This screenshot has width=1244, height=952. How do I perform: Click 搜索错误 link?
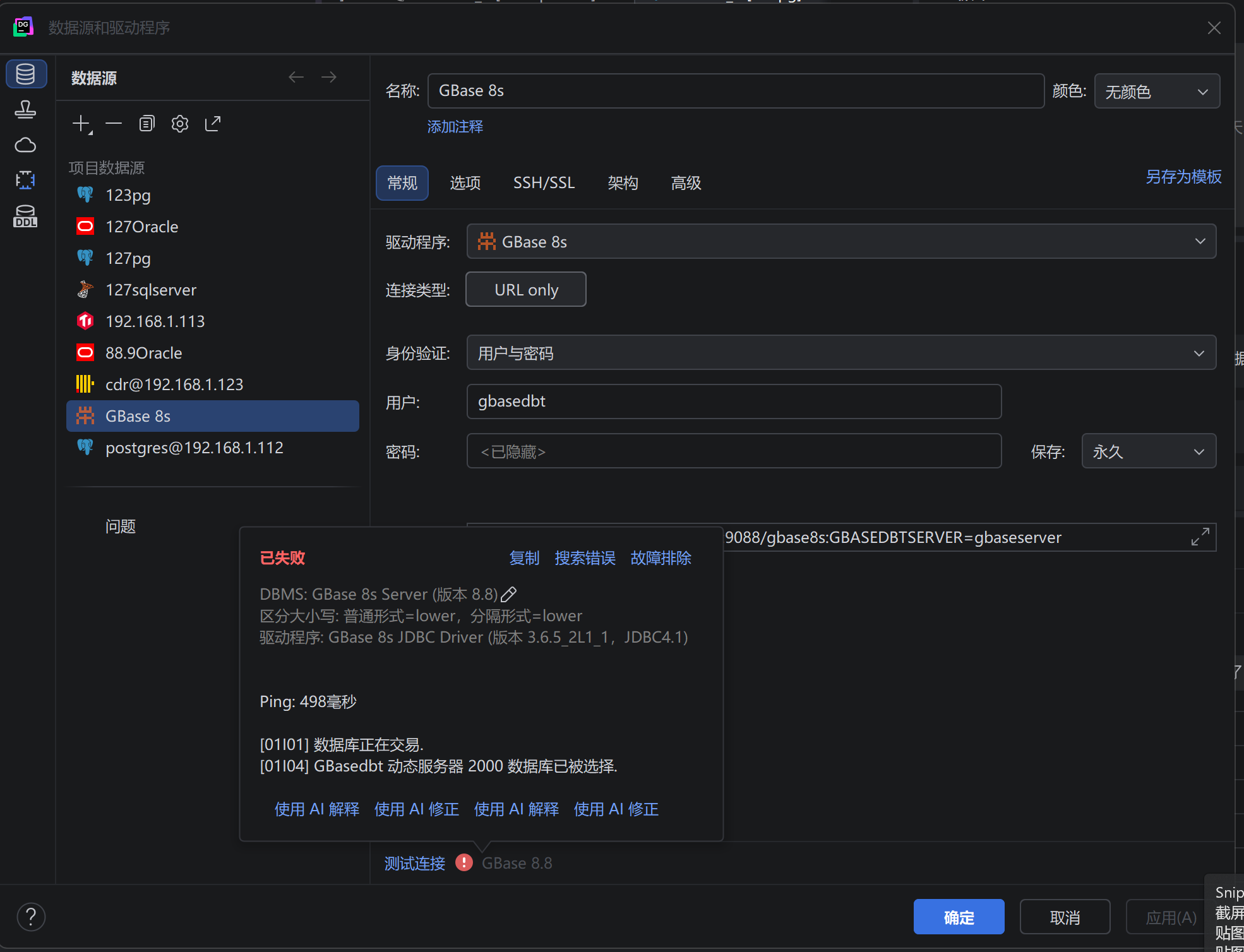(x=585, y=558)
